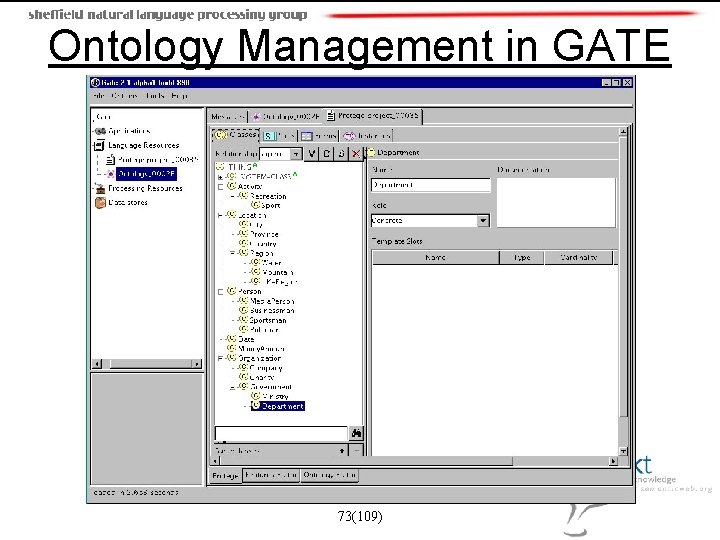Expand the SYSTEM-CLASS node
Viewport: 720px width, 540px height.
pos(220,177)
